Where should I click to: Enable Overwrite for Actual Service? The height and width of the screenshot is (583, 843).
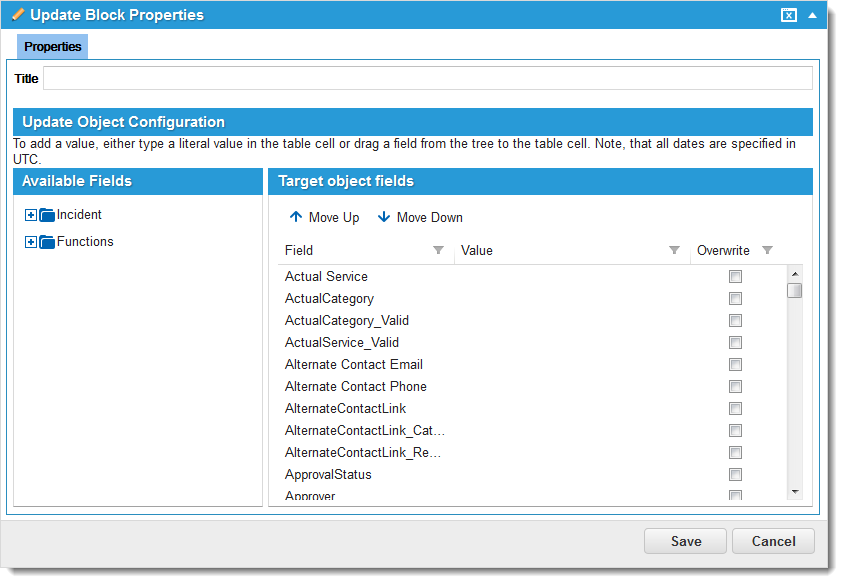click(735, 277)
